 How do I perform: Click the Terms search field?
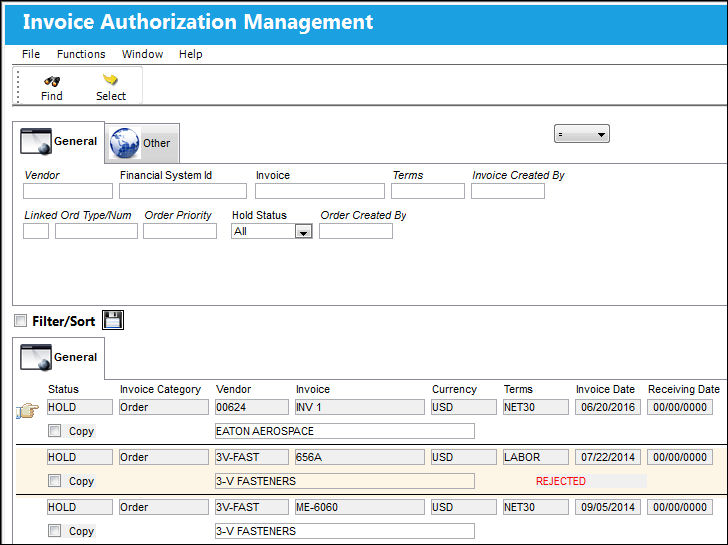[428, 191]
